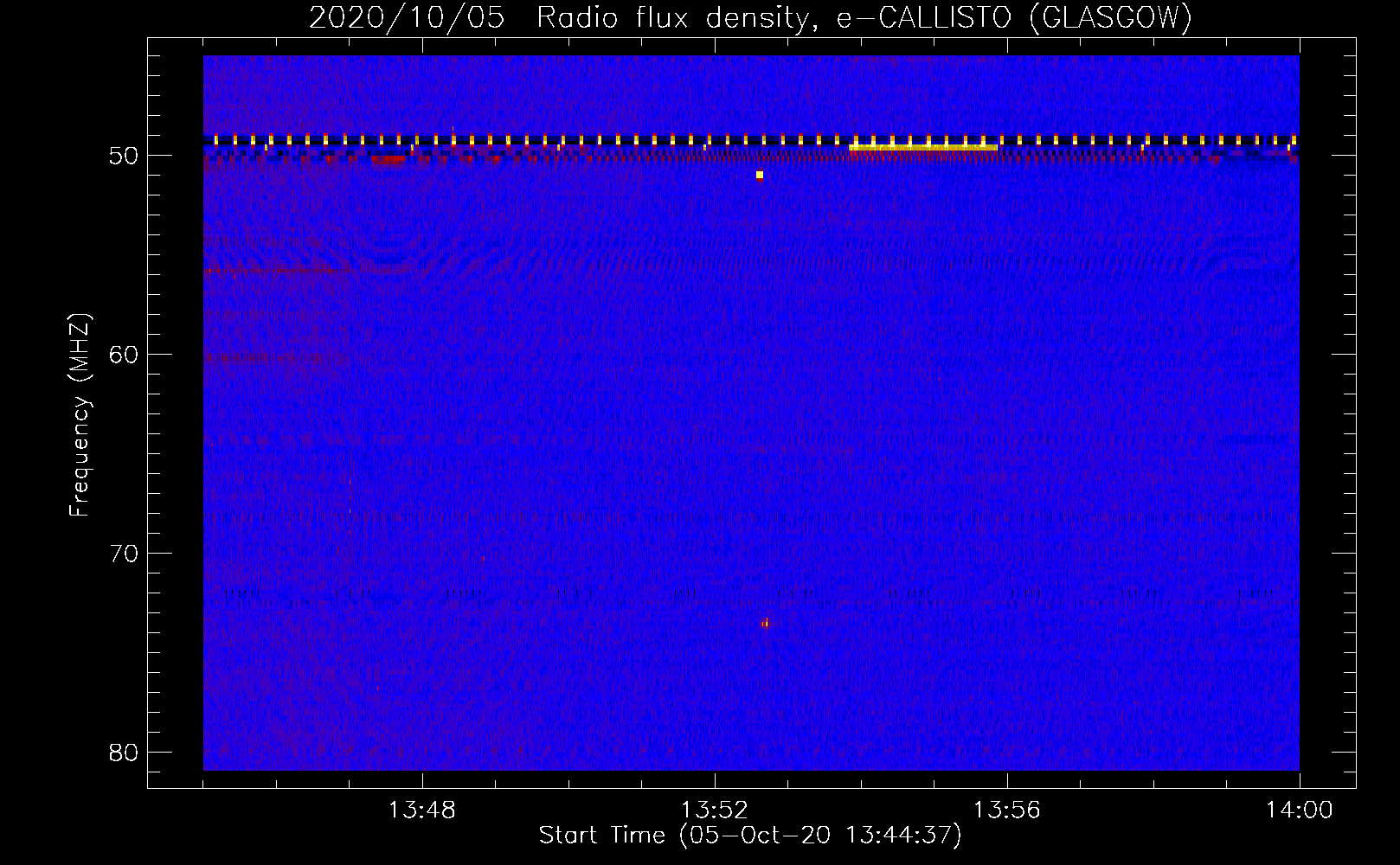Click the isolated bright yellow spot near 51 MHz
This screenshot has height=865, width=1400.
760,176
